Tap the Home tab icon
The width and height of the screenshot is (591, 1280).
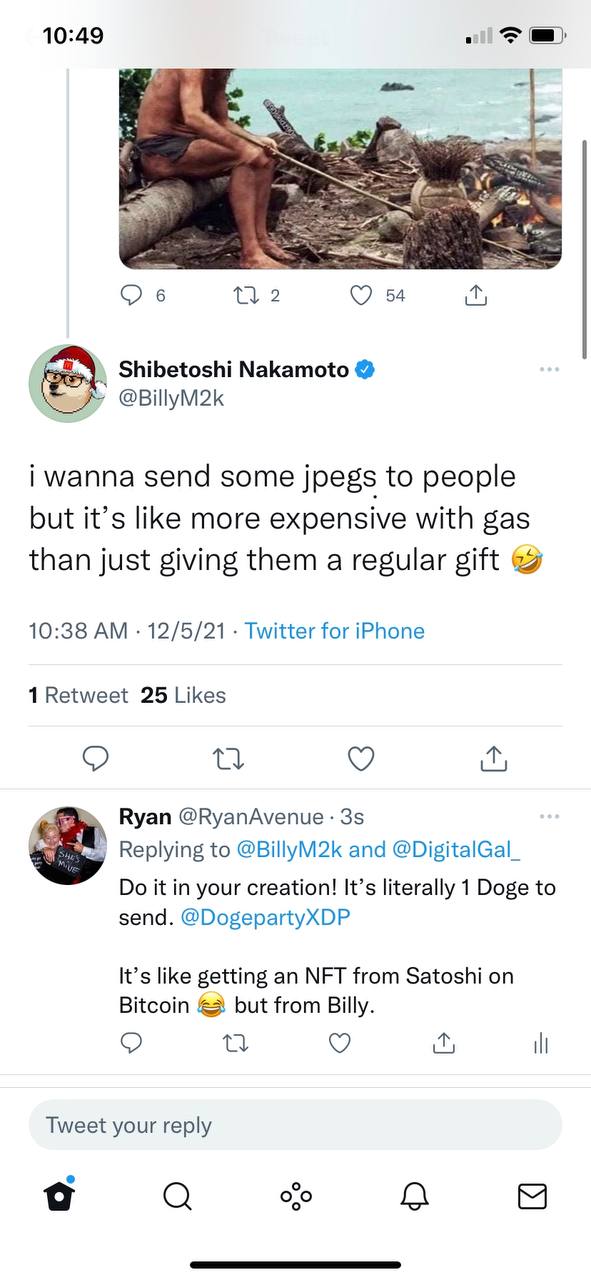pyautogui.click(x=60, y=1194)
